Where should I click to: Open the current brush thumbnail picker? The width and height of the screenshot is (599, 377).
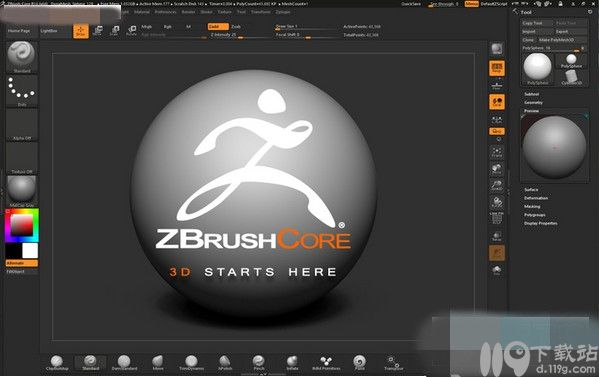(22, 57)
